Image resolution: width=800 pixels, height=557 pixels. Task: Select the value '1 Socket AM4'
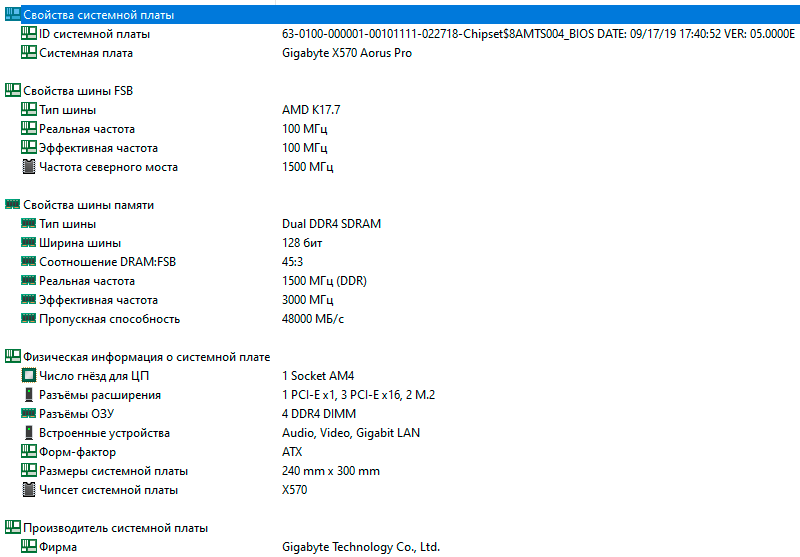coord(318,376)
